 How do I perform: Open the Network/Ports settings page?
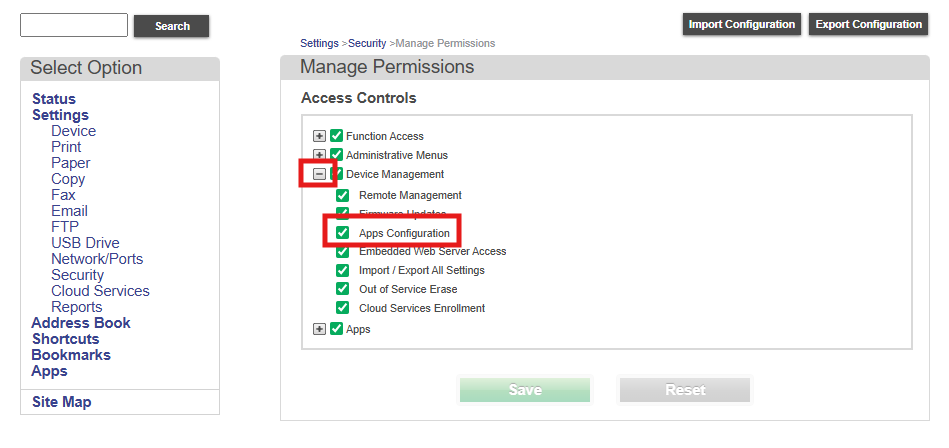pyautogui.click(x=97, y=259)
